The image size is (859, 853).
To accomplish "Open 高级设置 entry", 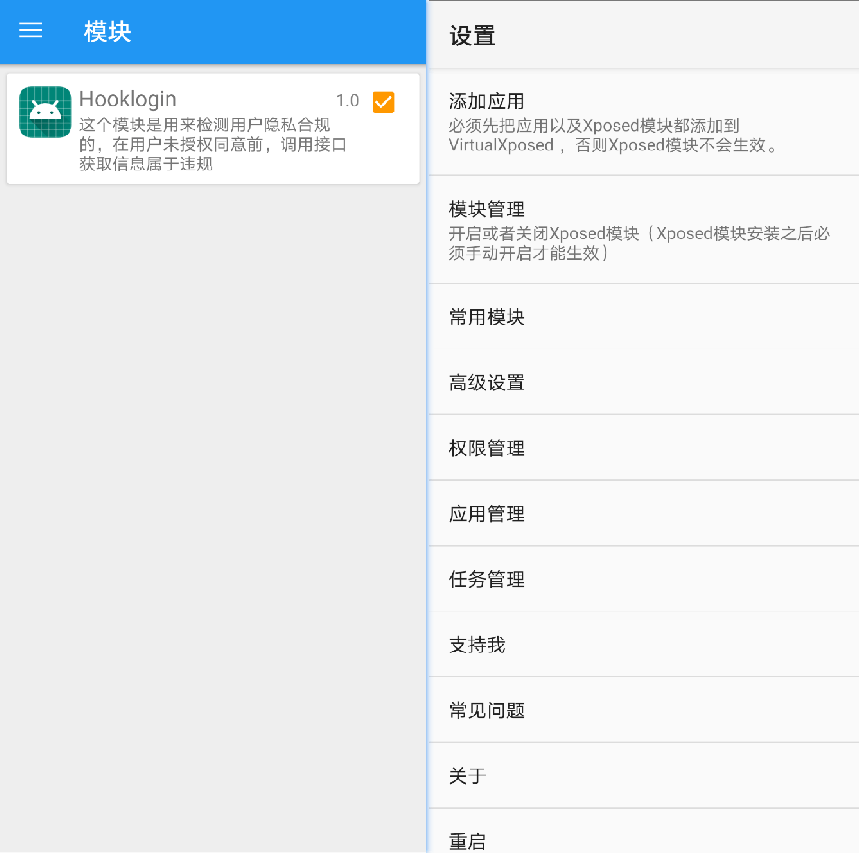I will 644,382.
